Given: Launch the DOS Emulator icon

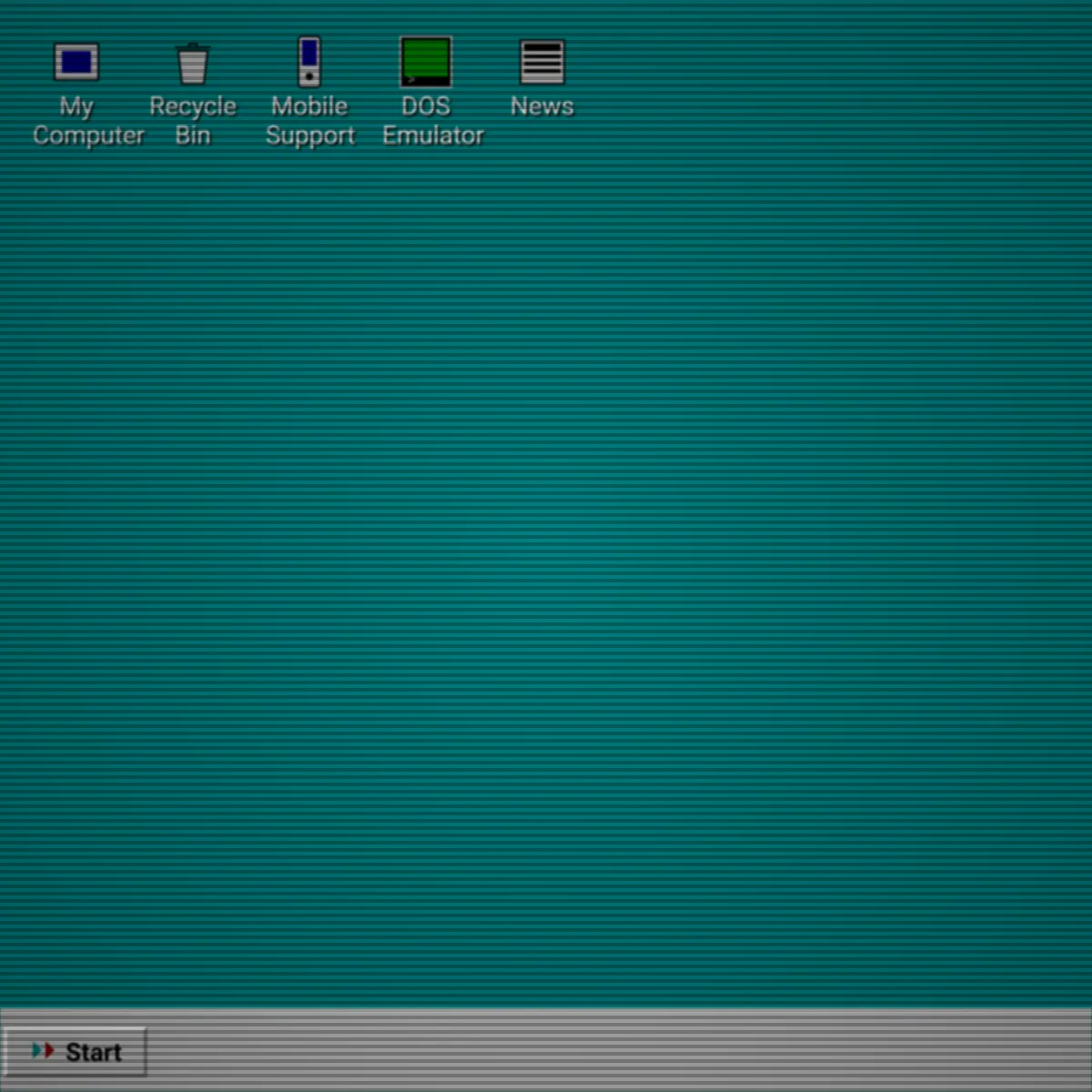Looking at the screenshot, I should [426, 62].
